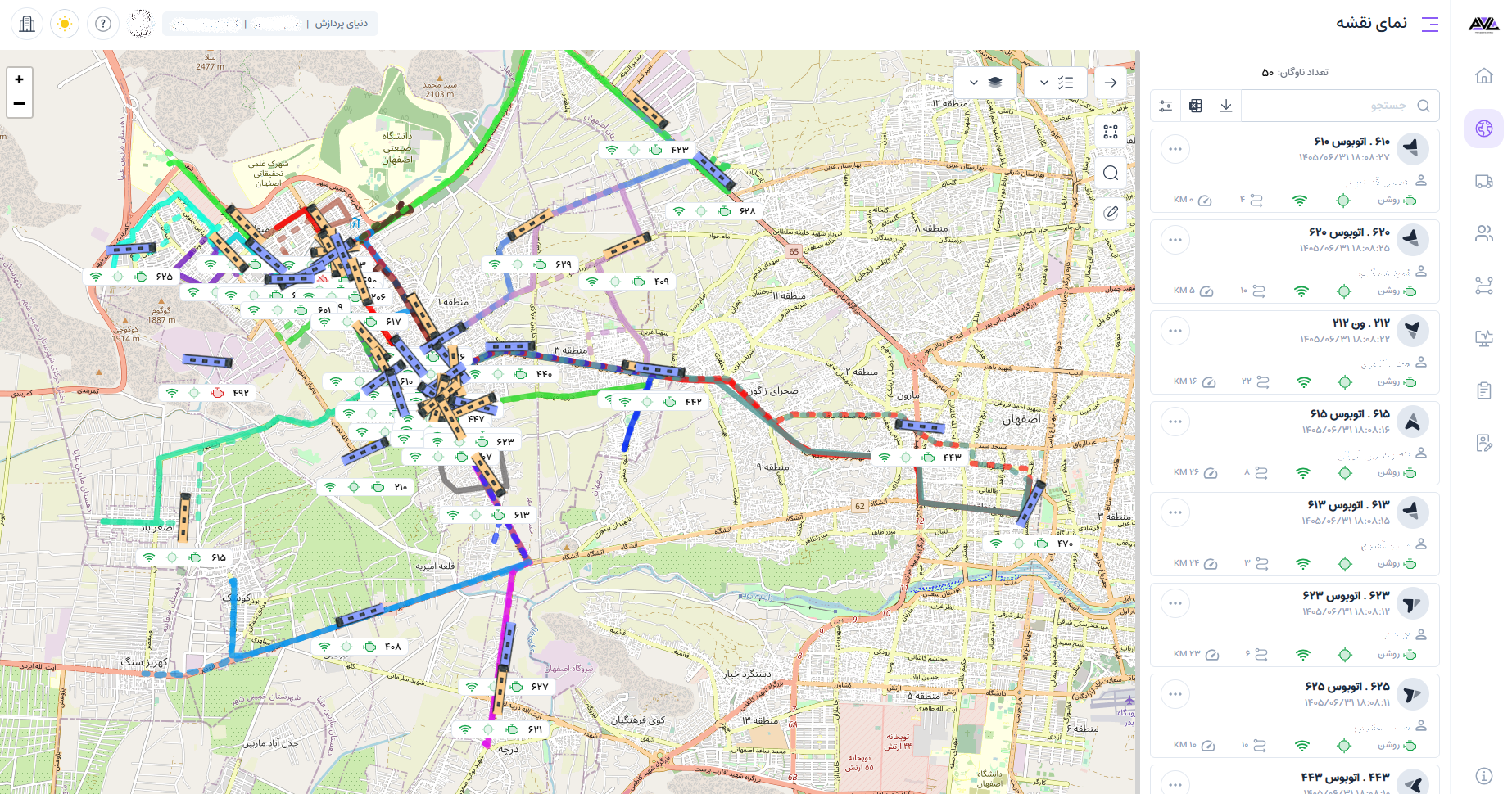Image resolution: width=1512 pixels, height=794 pixels.
Task: Export fleet list to spreadsheet
Action: click(x=1196, y=106)
